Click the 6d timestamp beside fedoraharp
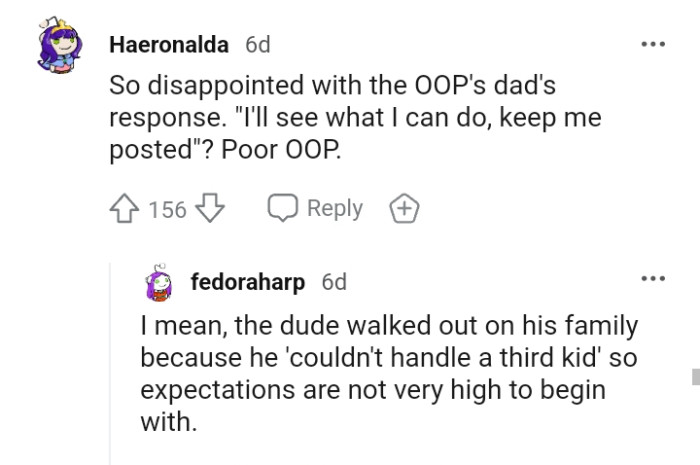700x465 pixels. pos(334,282)
